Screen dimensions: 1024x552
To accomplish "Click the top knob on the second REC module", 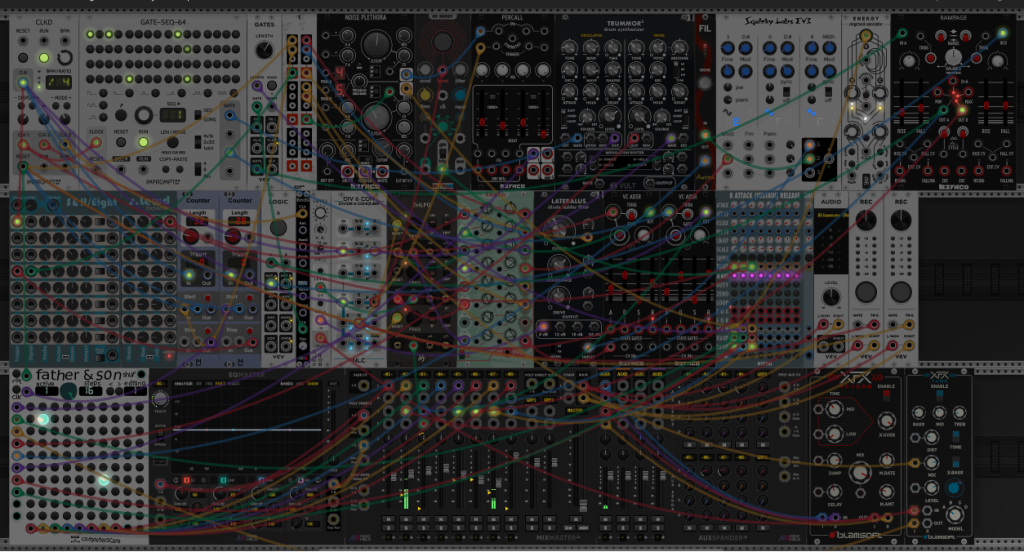I will 901,221.
